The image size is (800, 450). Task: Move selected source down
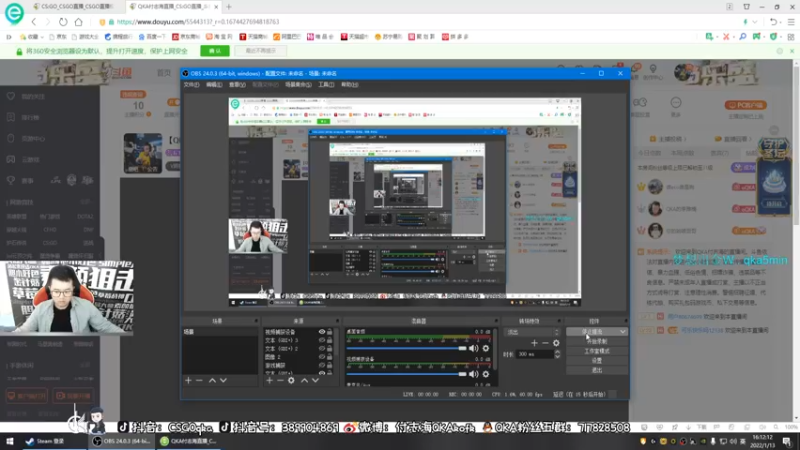[315, 381]
